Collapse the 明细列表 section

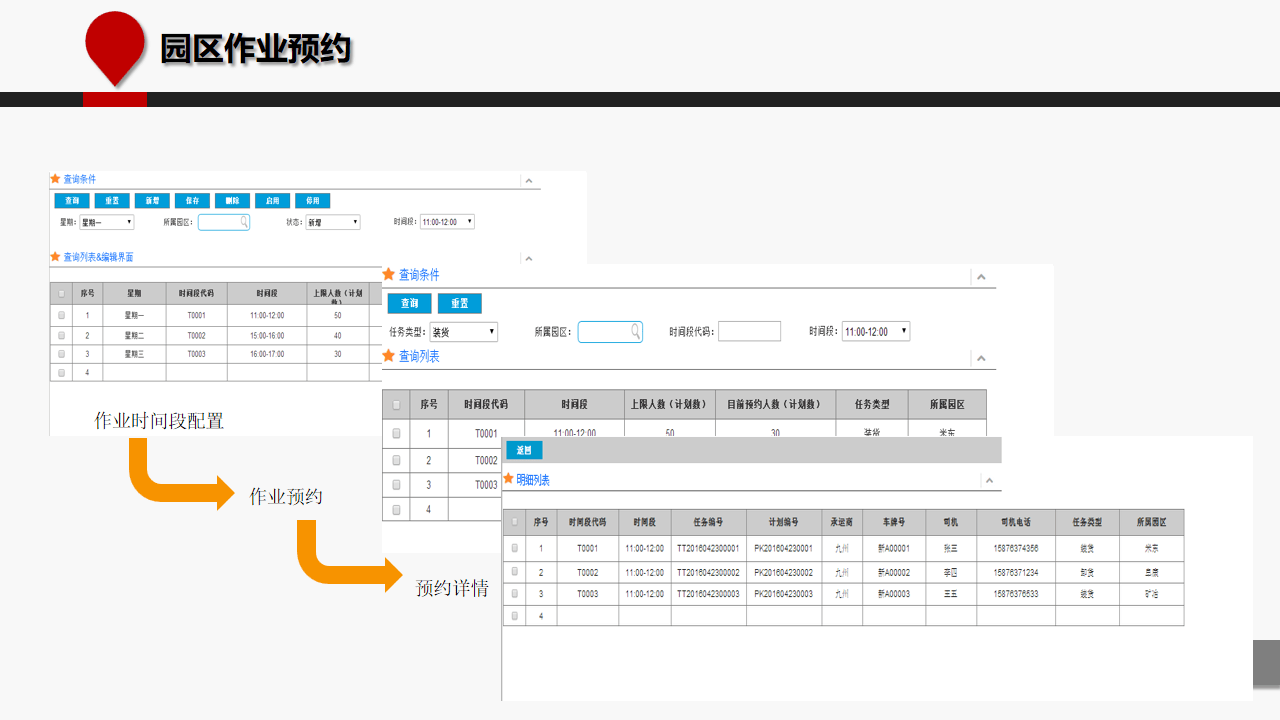tap(989, 481)
